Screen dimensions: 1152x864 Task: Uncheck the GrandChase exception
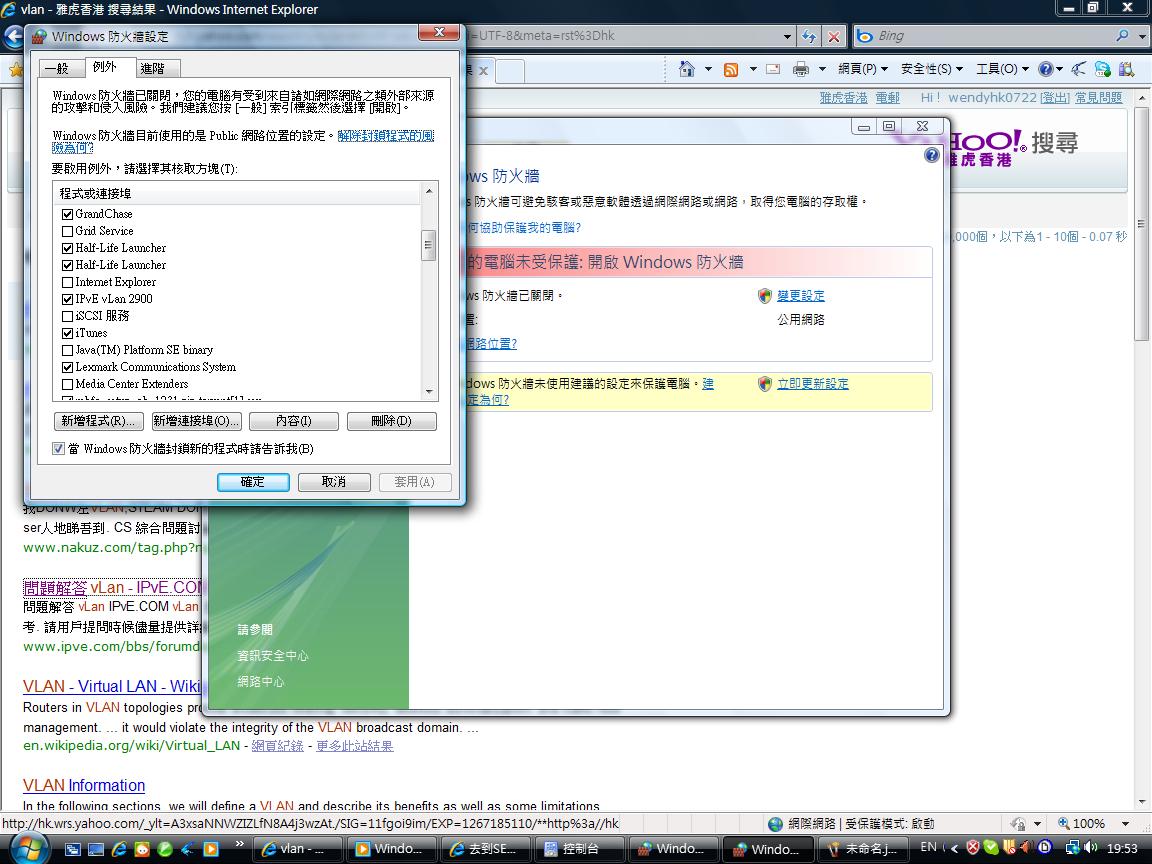point(68,214)
